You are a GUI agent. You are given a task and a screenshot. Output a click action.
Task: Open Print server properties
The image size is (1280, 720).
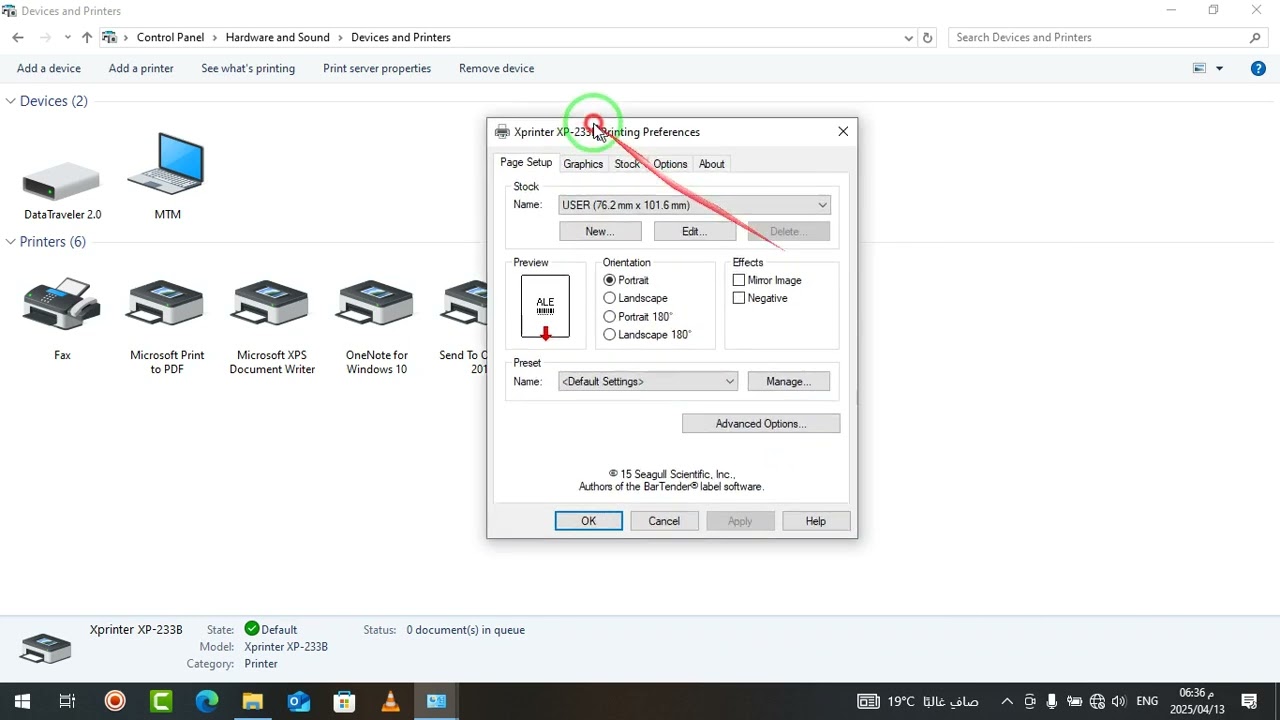(x=377, y=68)
